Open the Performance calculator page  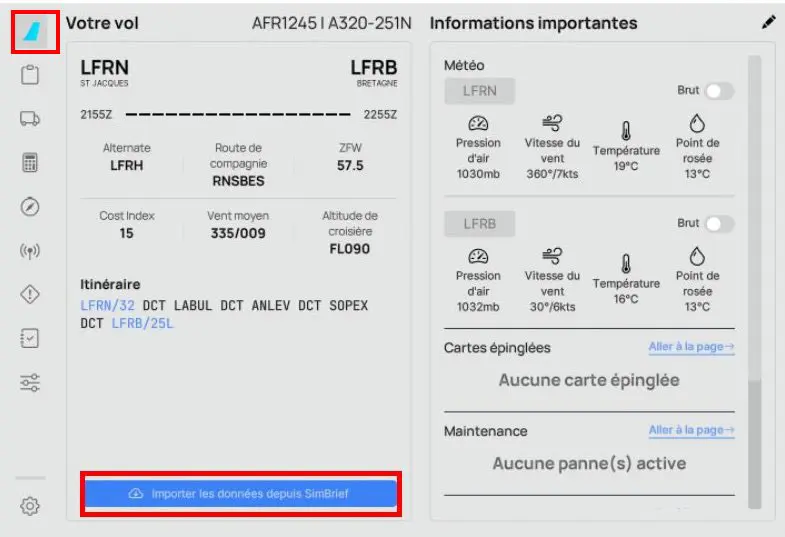(x=30, y=163)
